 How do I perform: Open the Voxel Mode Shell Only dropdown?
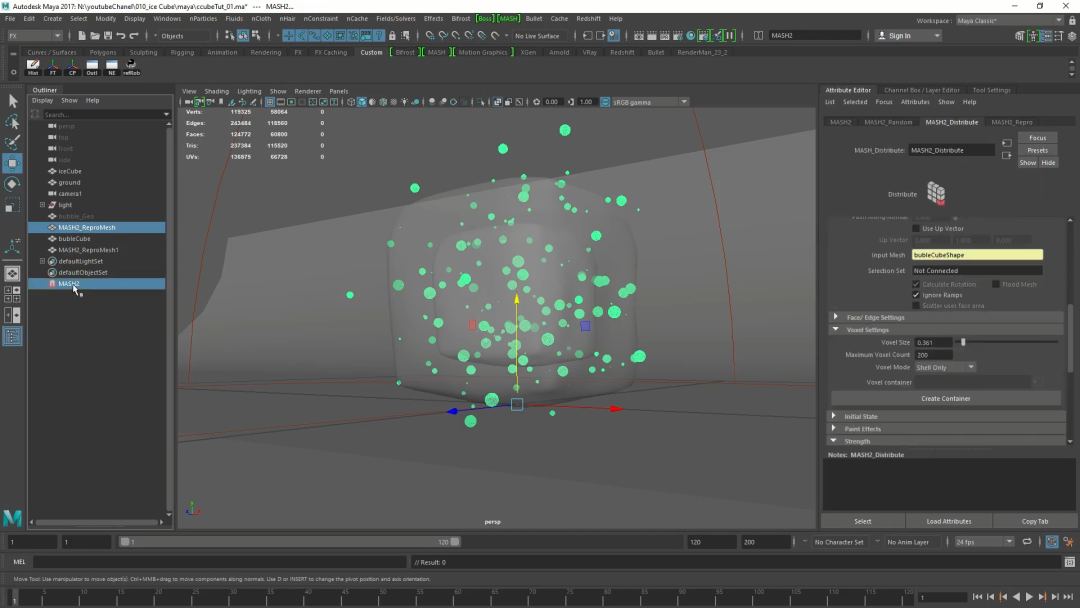coord(944,367)
